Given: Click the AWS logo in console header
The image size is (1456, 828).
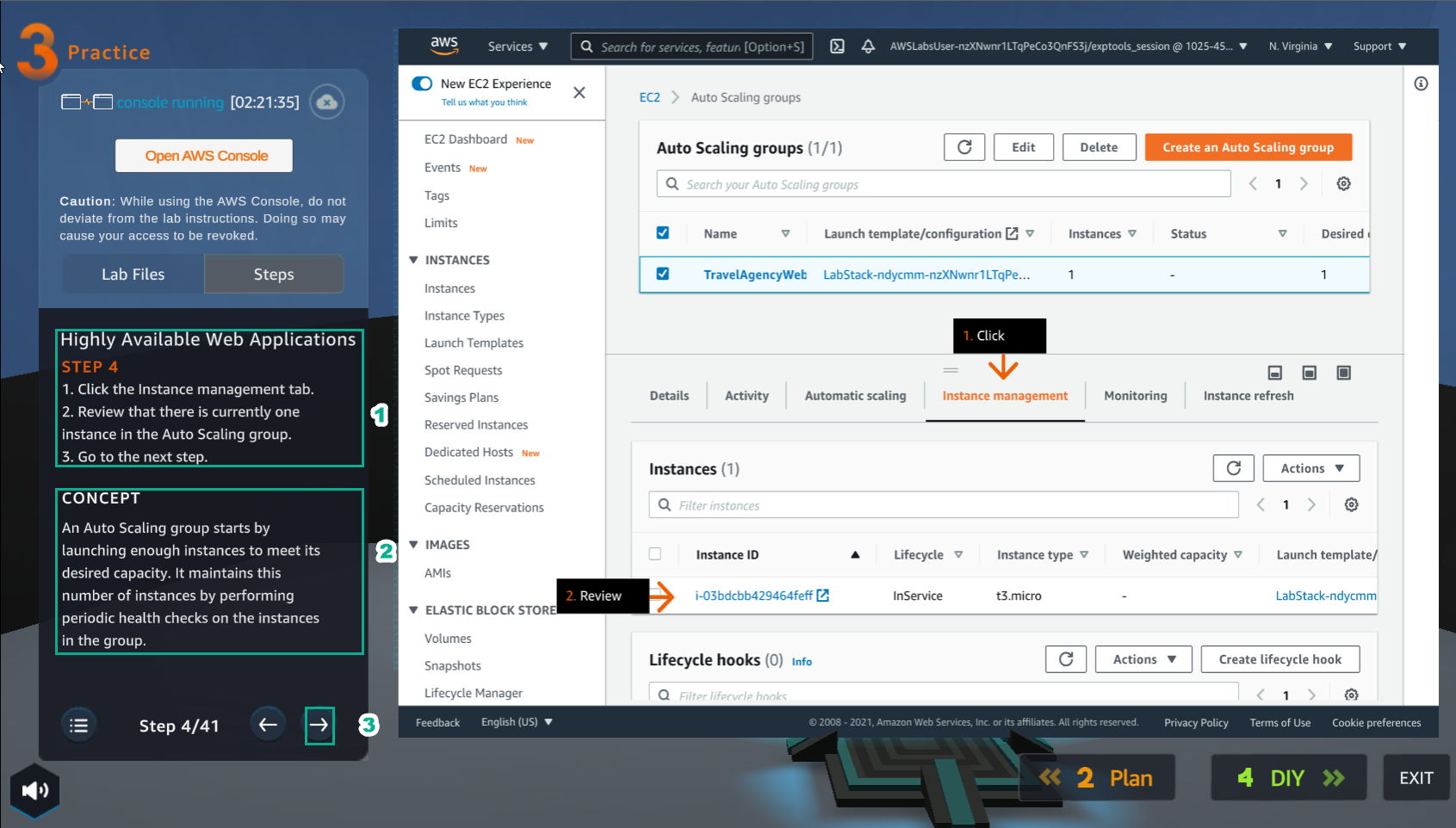Looking at the screenshot, I should (444, 46).
